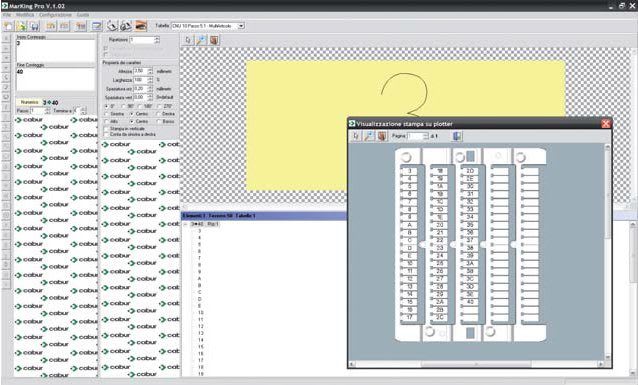Close the Visualizzazione stampa su plotter window
Image resolution: width=638 pixels, height=385 pixels.
click(606, 123)
